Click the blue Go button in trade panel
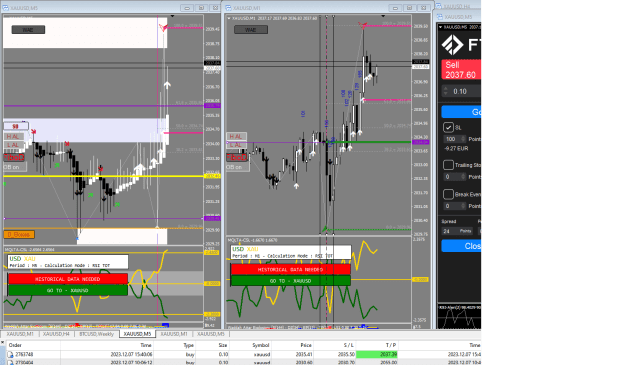Image resolution: width=625 pixels, height=365 pixels. click(x=461, y=112)
